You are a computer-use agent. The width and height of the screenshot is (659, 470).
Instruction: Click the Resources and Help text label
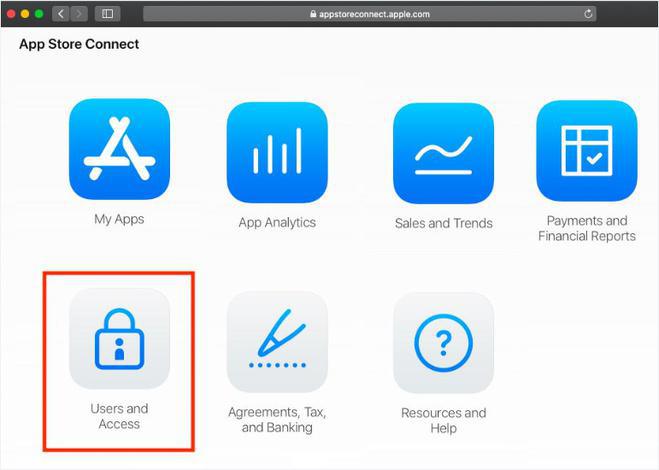pos(443,420)
